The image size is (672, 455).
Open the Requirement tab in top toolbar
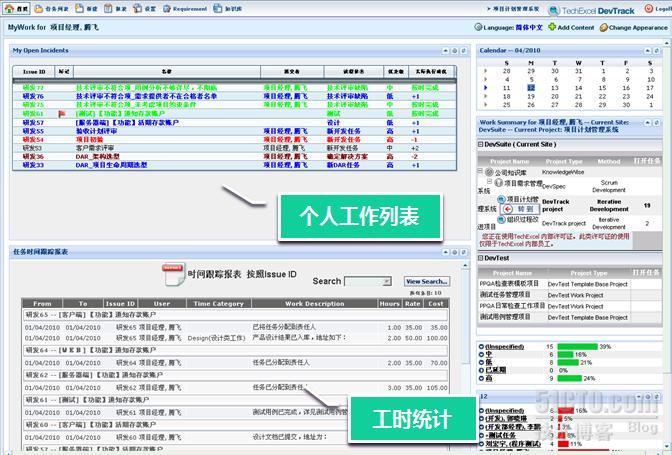tap(185, 9)
